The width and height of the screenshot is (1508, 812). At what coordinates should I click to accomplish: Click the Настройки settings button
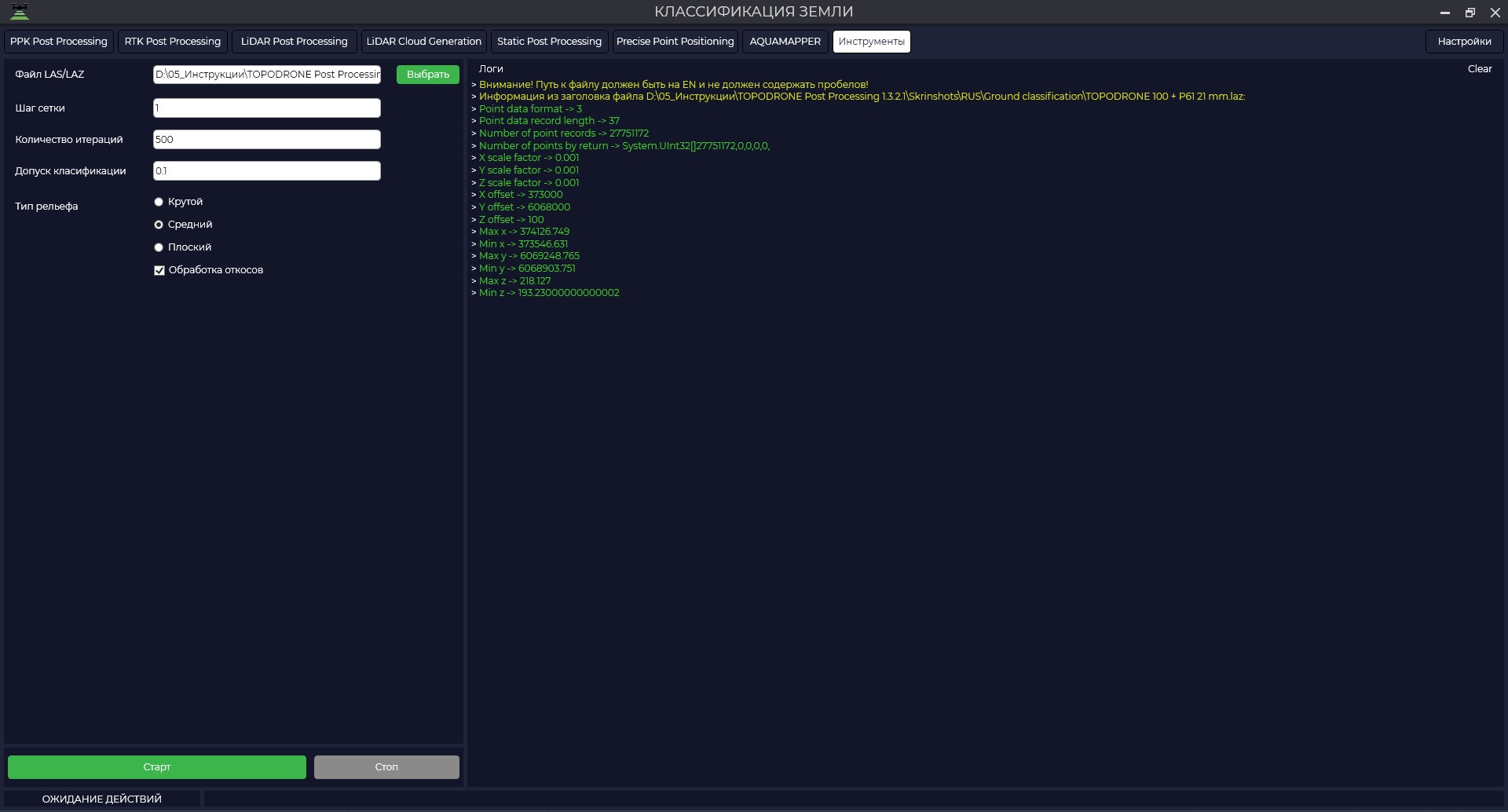(1465, 42)
